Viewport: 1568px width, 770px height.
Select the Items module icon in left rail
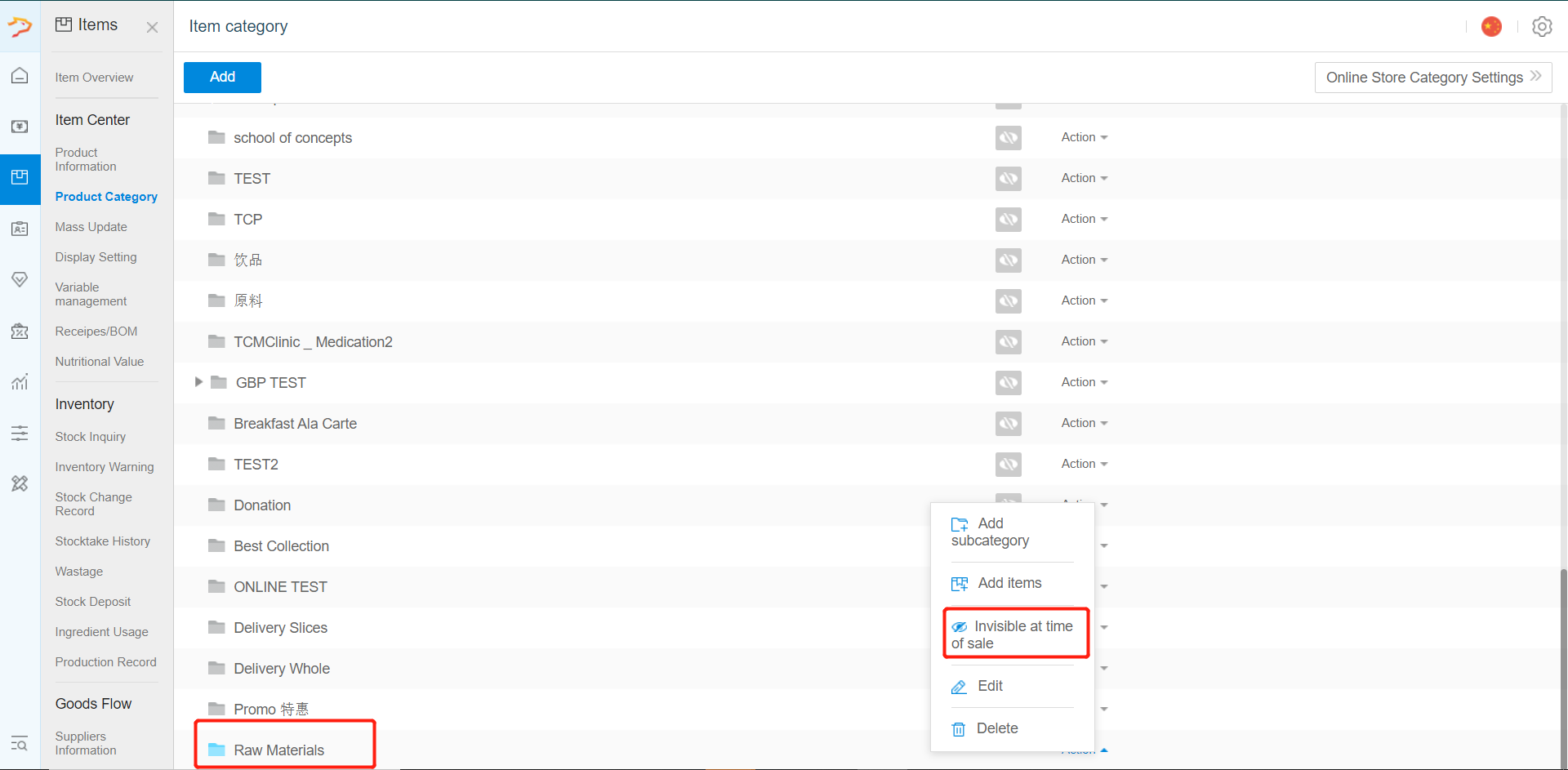(x=20, y=178)
